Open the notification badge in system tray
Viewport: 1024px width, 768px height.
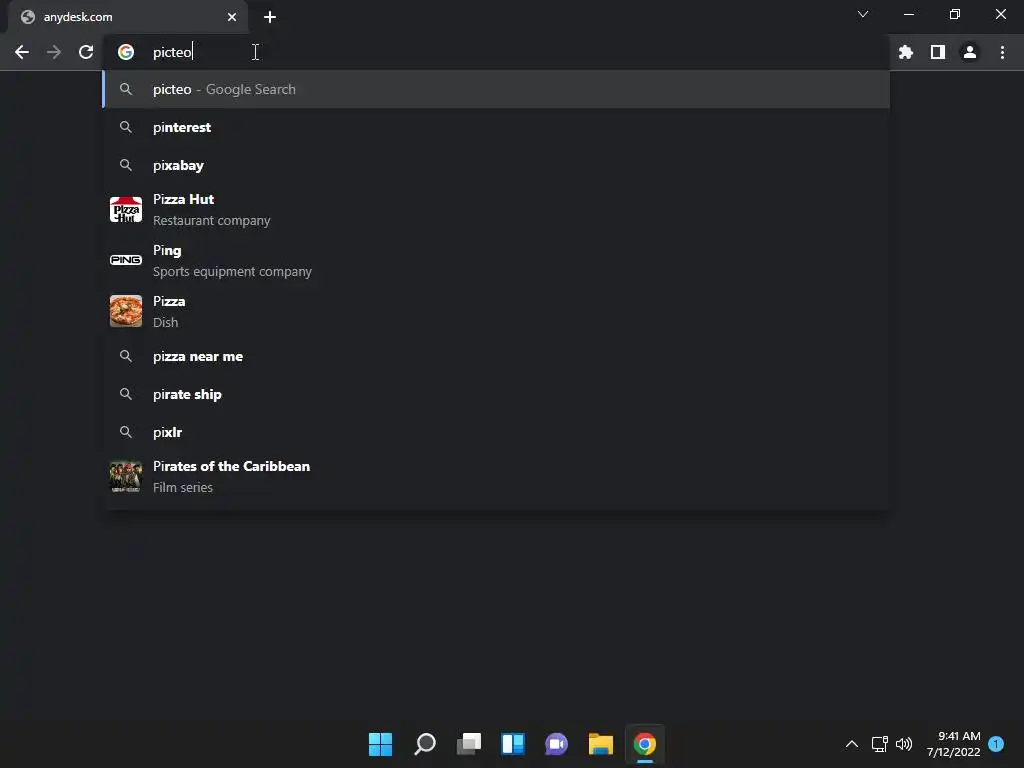tap(996, 743)
